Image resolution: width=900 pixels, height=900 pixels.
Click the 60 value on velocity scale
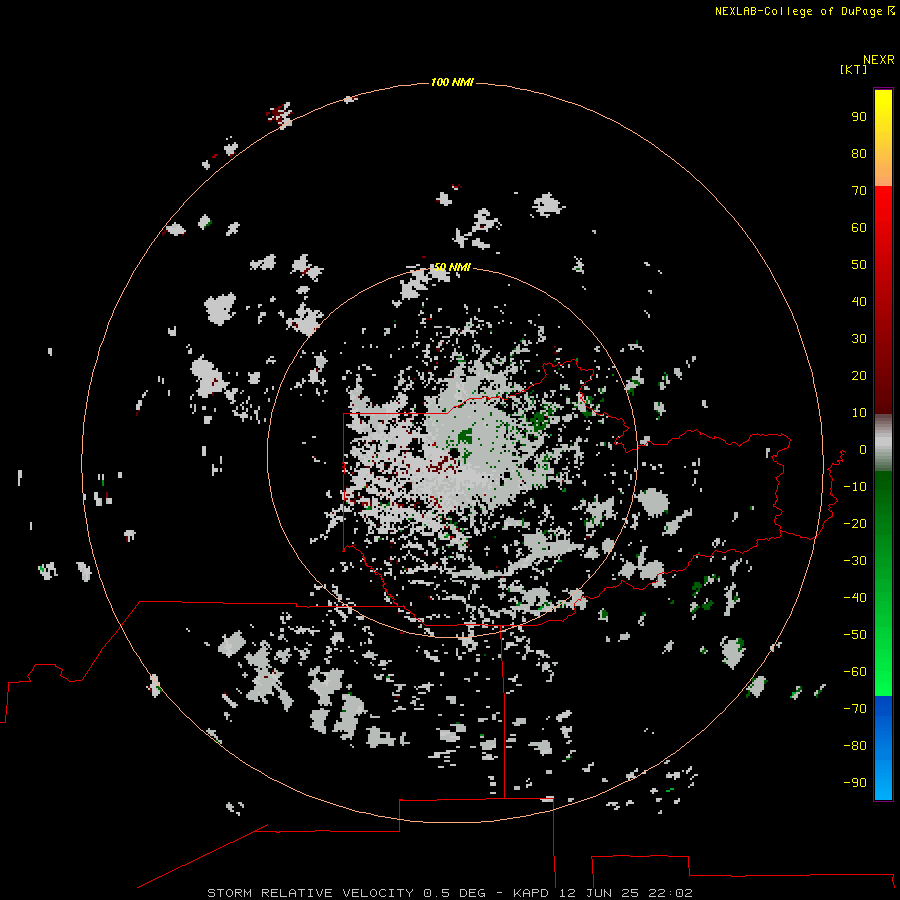pos(859,227)
